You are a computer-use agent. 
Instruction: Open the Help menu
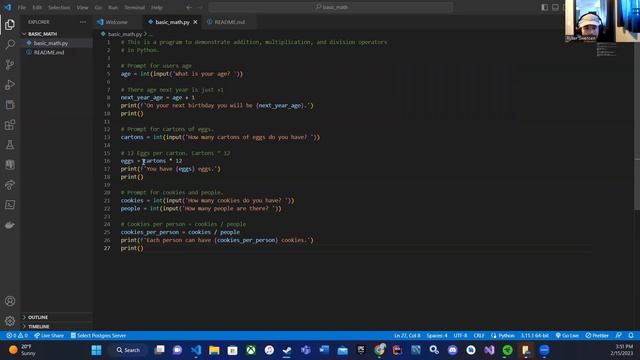pos(157,7)
